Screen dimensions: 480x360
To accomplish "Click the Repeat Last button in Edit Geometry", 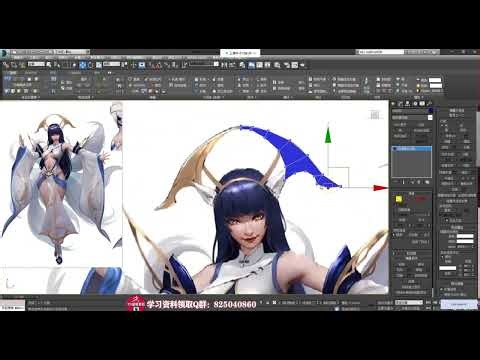I will pos(457,115).
